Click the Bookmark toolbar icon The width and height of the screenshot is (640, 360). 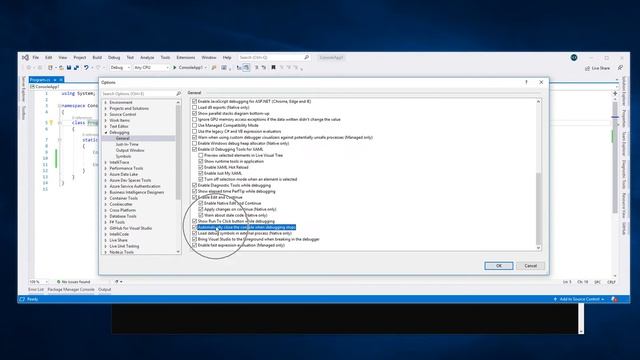(273, 67)
